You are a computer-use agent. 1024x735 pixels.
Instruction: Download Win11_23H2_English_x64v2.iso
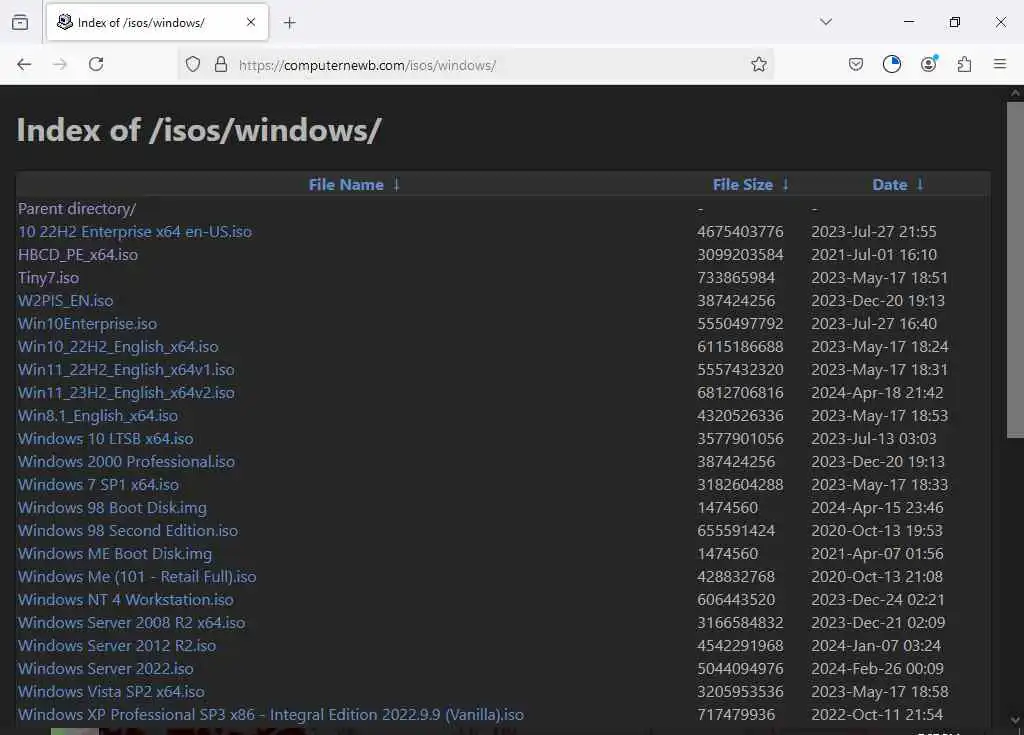[x=126, y=393]
